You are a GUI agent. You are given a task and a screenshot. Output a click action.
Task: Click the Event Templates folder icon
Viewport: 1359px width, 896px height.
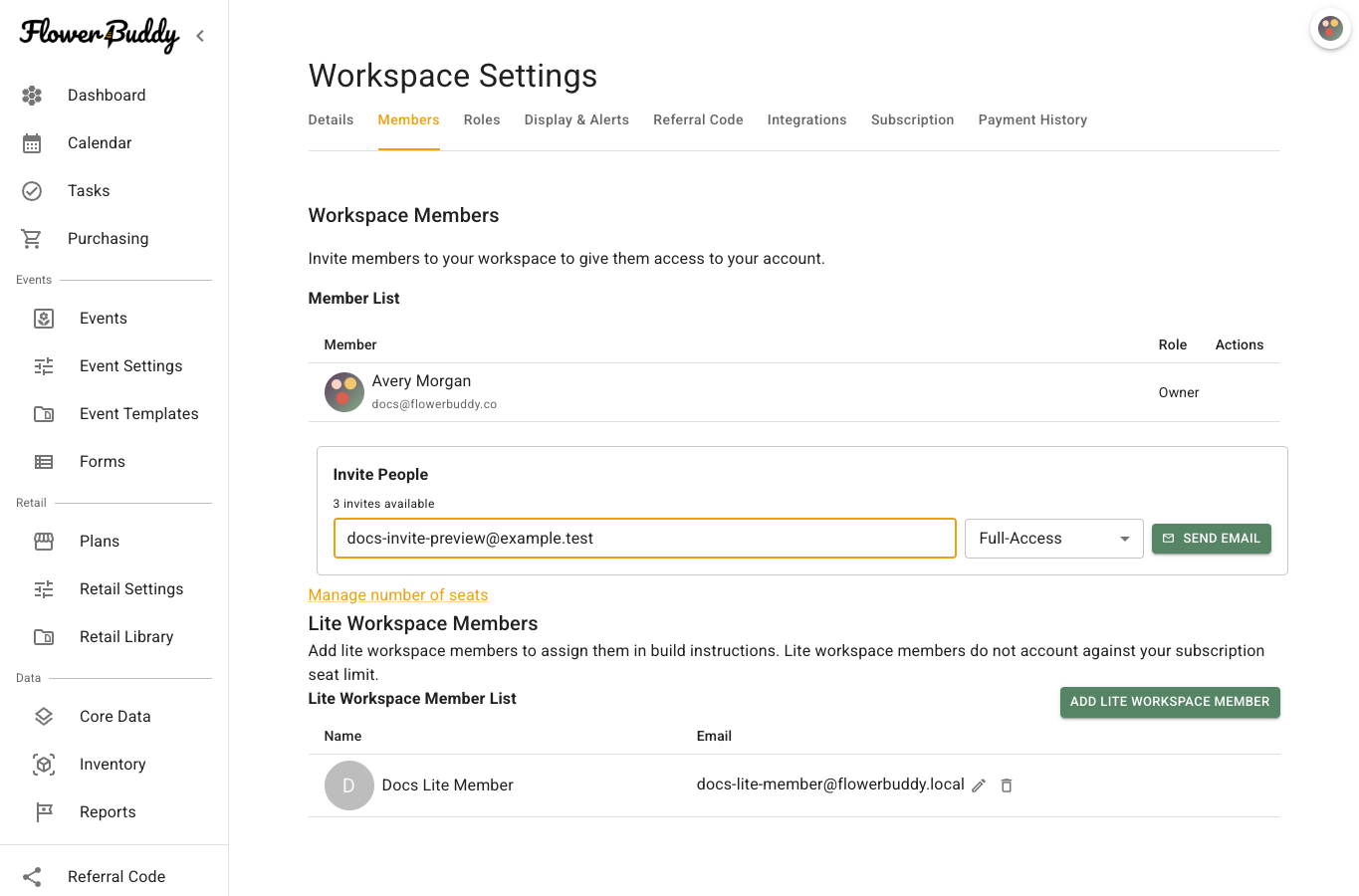coord(44,414)
